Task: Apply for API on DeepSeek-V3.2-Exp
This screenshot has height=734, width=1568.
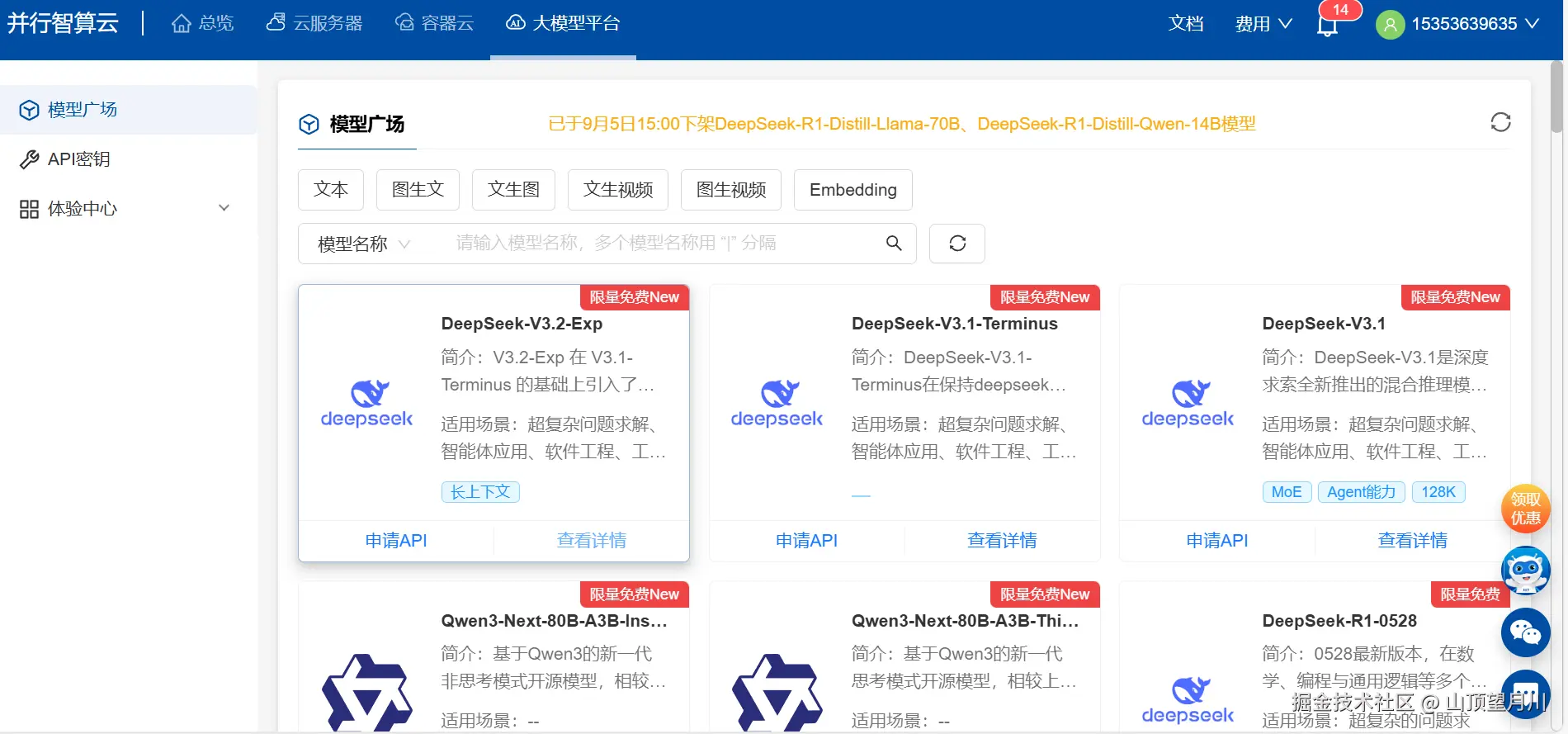Action: point(396,540)
